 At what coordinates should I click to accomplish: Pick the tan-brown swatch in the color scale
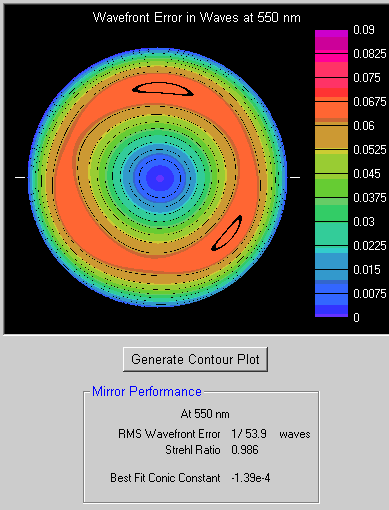(331, 137)
